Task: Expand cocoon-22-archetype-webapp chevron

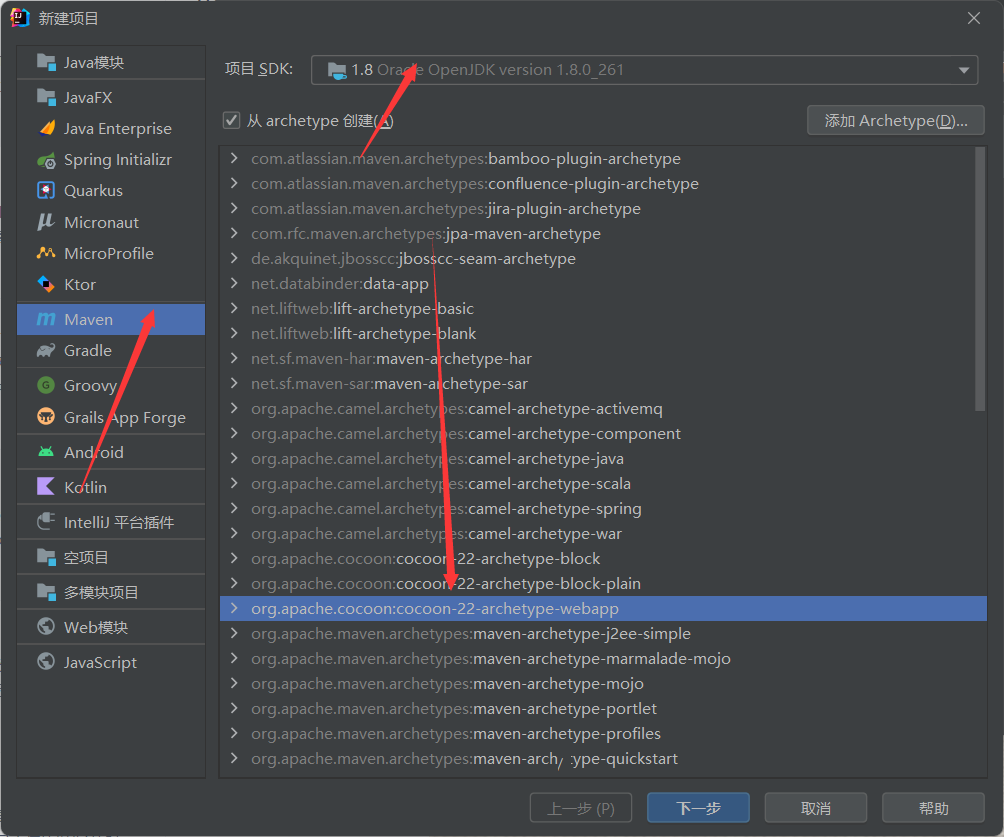Action: click(234, 608)
